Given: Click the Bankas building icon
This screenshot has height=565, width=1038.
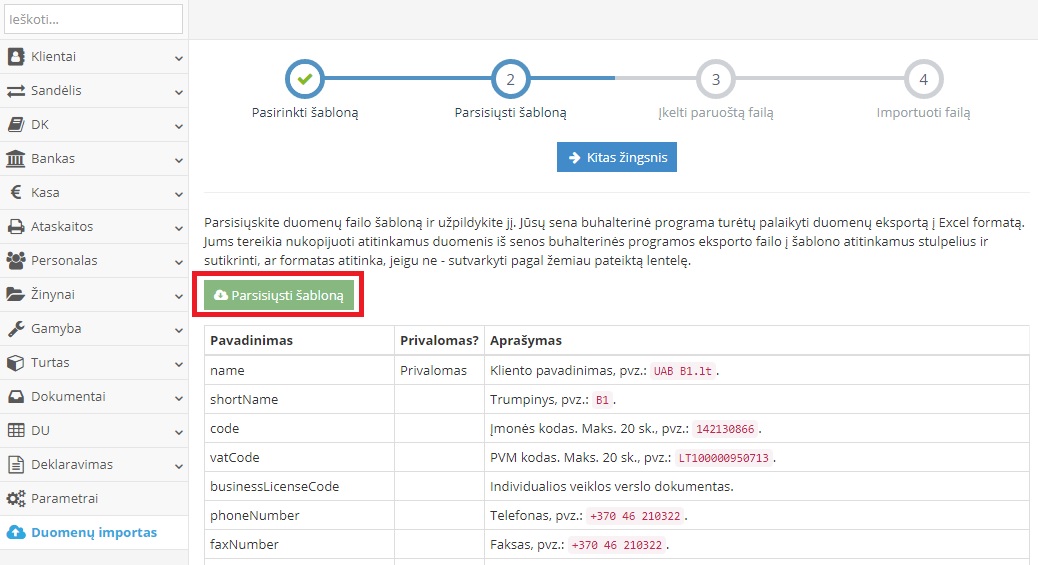Looking at the screenshot, I should click(x=16, y=159).
